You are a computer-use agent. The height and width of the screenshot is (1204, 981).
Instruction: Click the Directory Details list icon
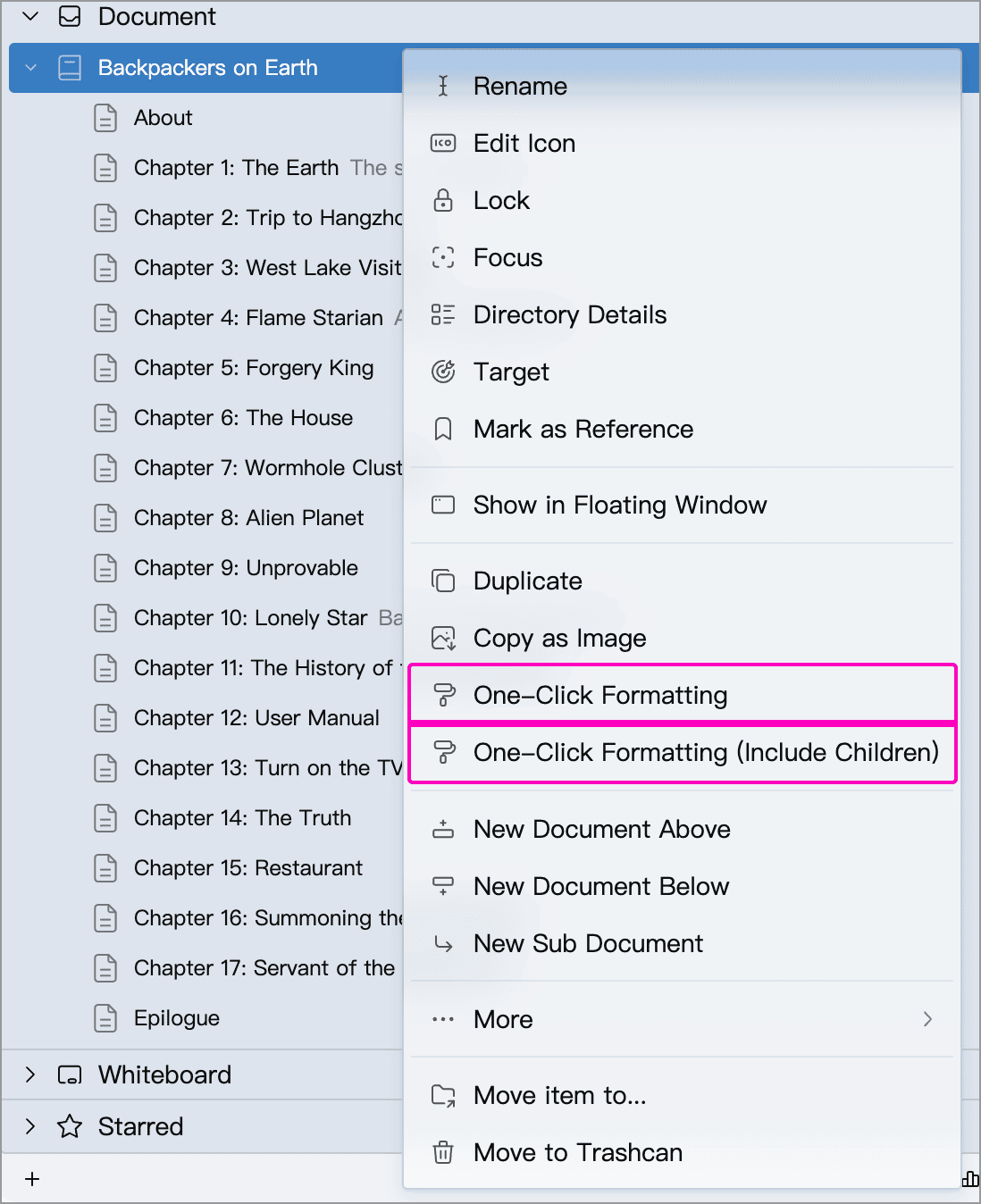443,314
